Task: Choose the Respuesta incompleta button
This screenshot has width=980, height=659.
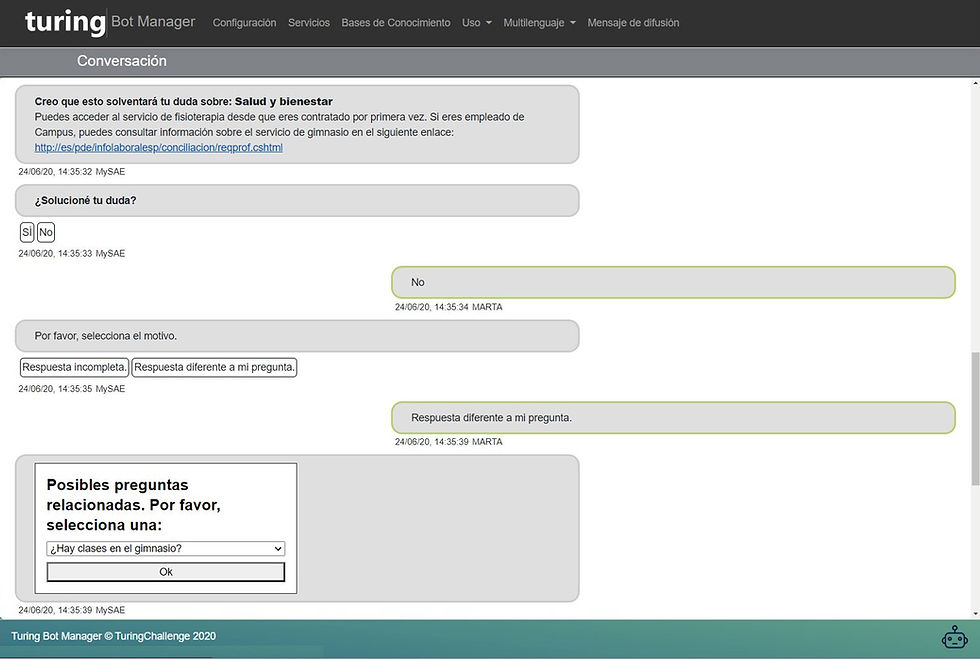Action: pyautogui.click(x=74, y=367)
